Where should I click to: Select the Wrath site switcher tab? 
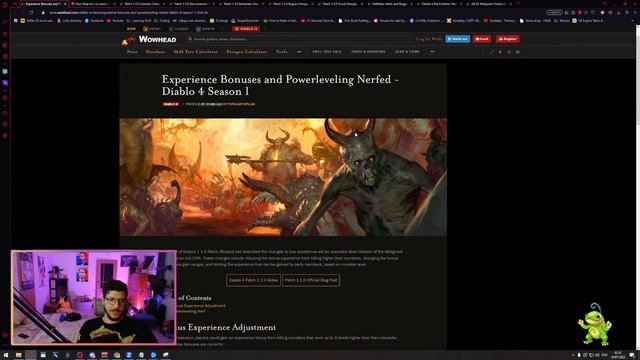(x=205, y=29)
